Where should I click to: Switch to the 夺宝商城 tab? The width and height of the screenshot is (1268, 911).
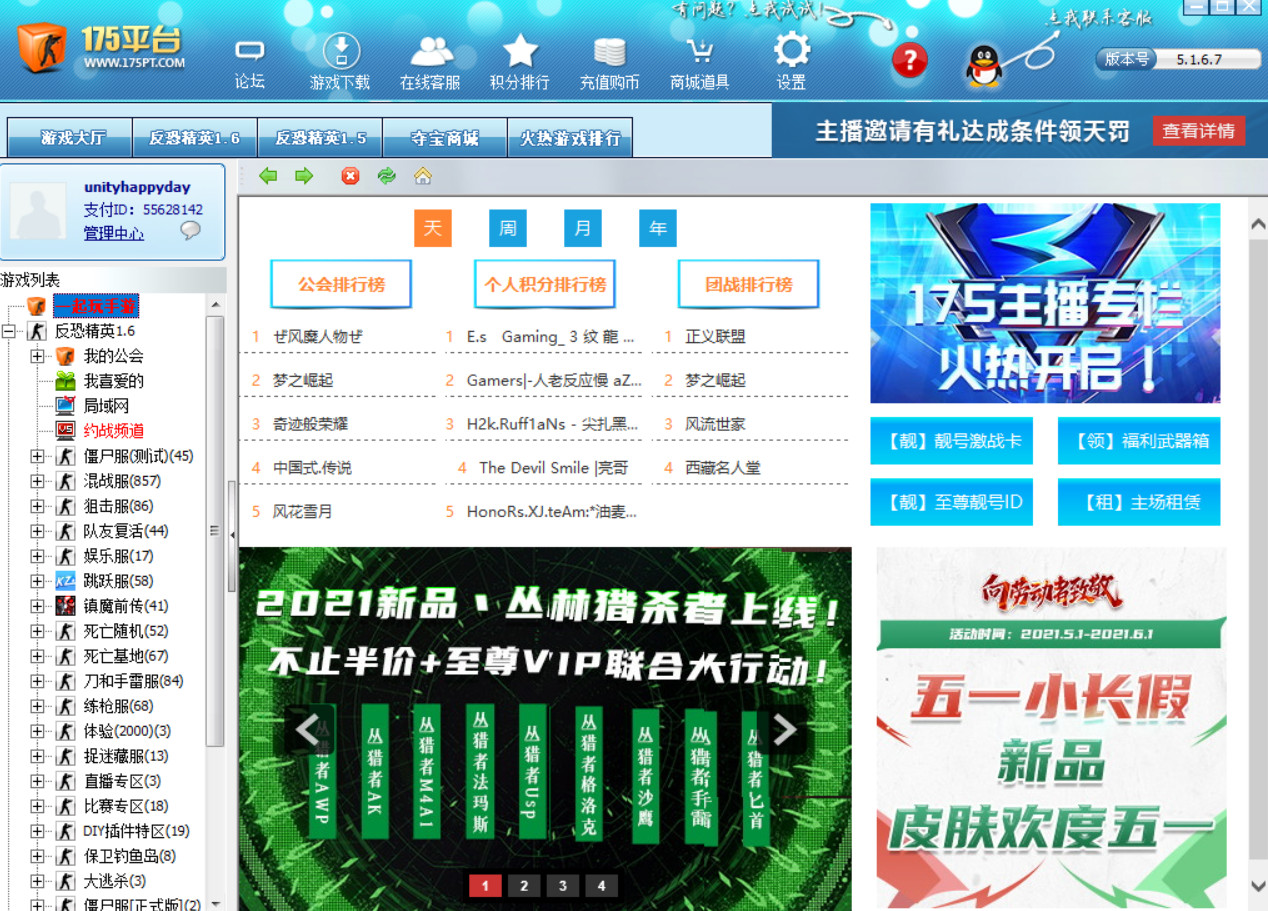pos(444,137)
